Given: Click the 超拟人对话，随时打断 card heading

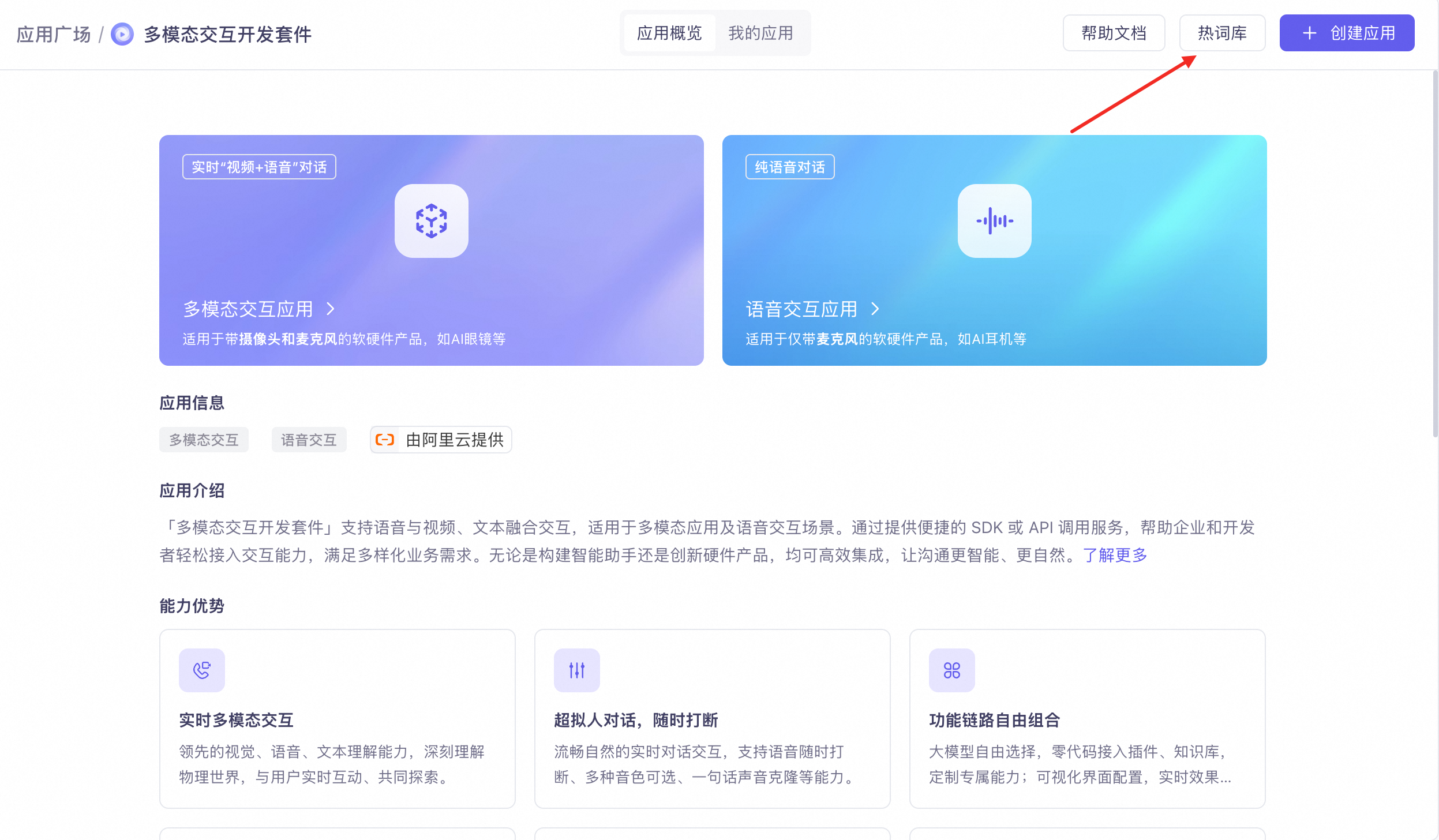Looking at the screenshot, I should [x=636, y=720].
